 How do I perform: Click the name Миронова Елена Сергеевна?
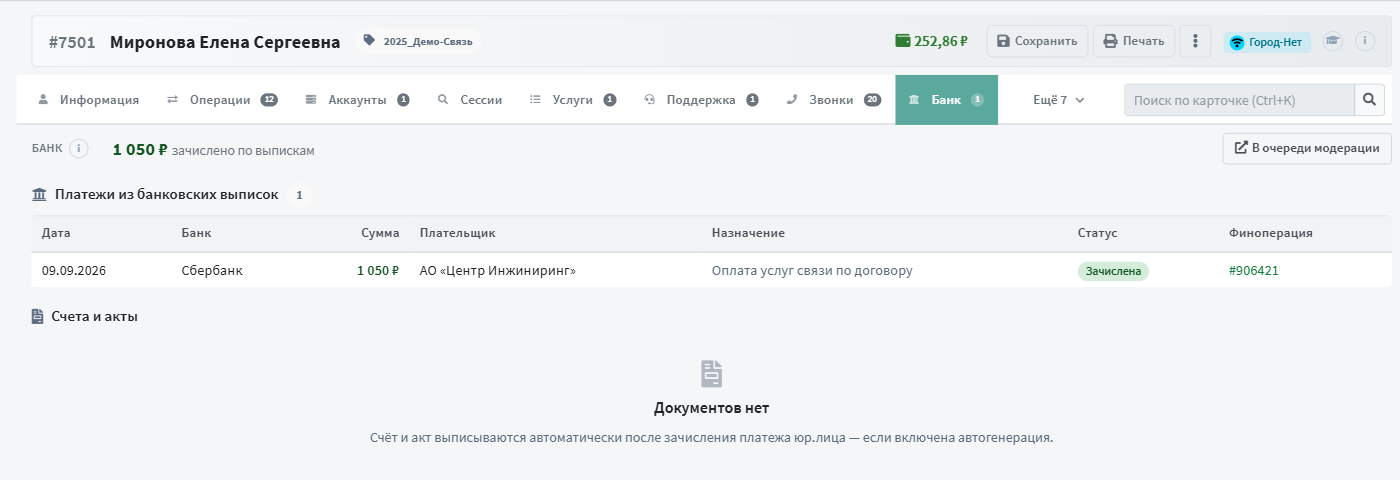coord(225,42)
